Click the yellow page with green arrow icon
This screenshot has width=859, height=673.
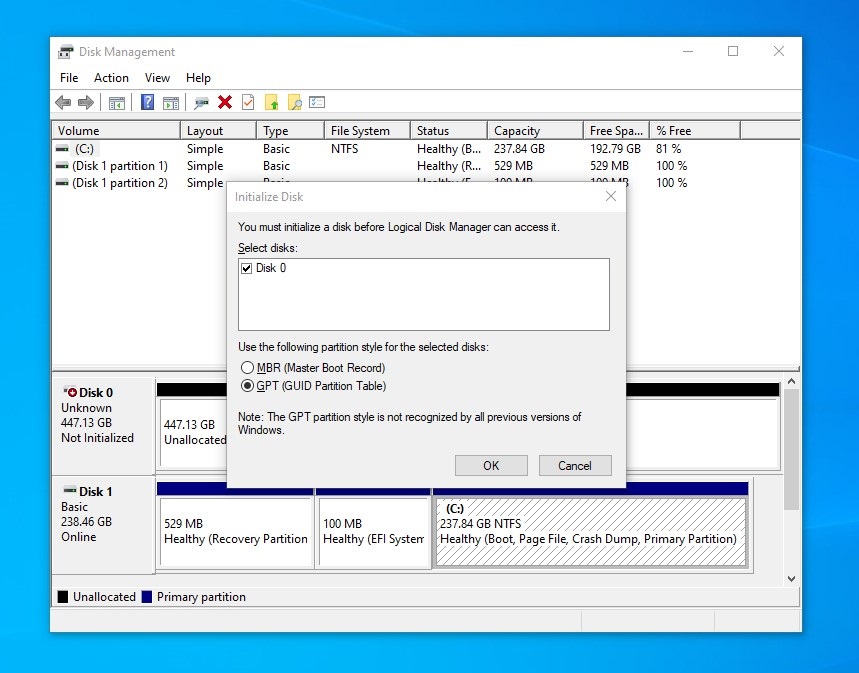[x=271, y=102]
